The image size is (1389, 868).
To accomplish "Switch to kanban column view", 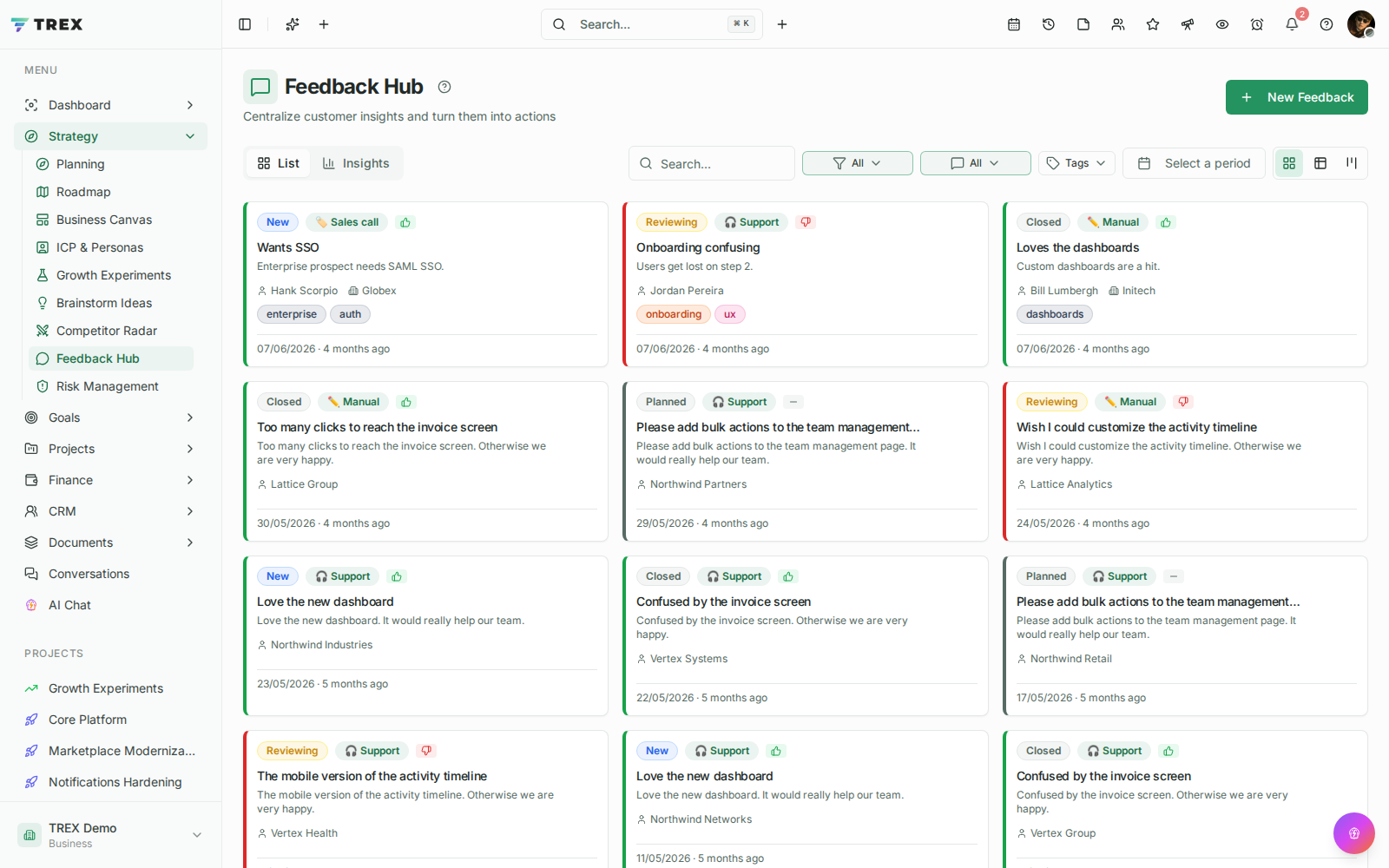I will tap(1352, 163).
